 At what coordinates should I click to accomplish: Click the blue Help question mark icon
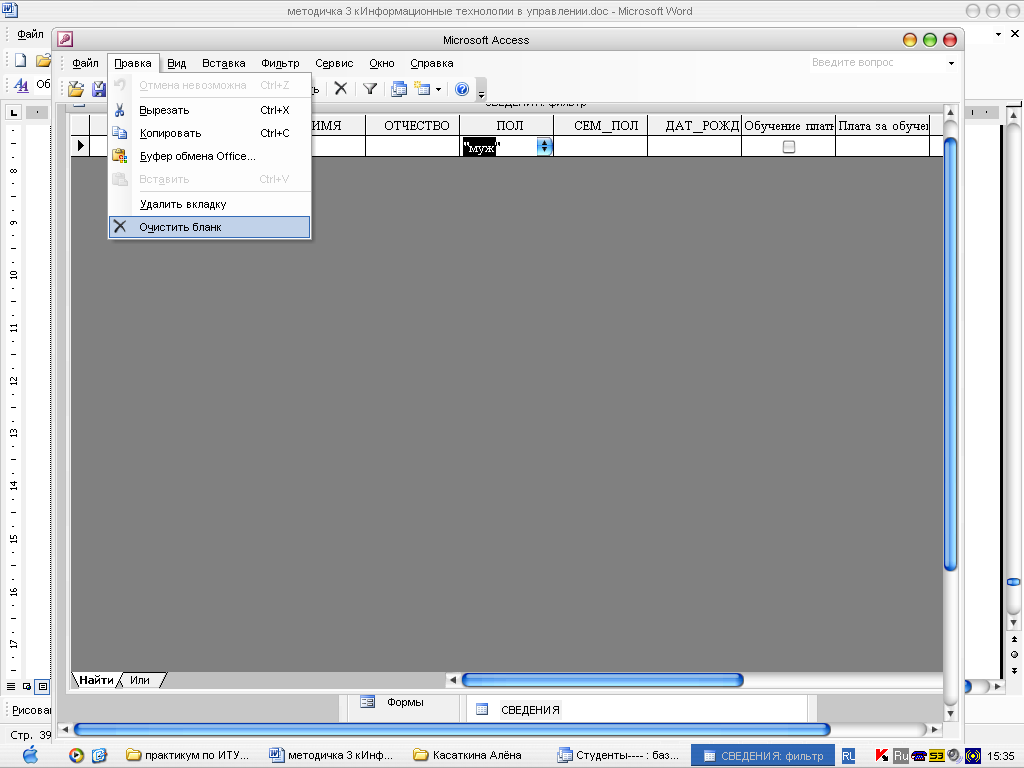coord(462,89)
